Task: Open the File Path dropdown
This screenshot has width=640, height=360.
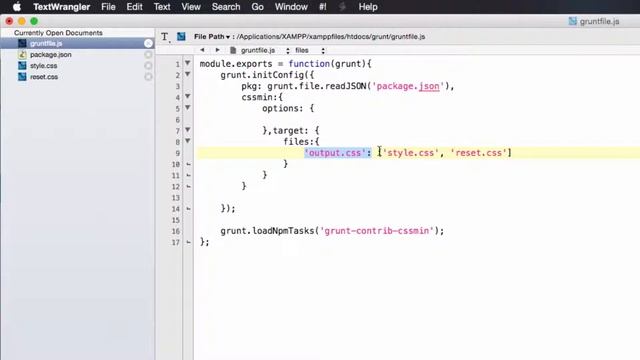Action: tap(212, 37)
